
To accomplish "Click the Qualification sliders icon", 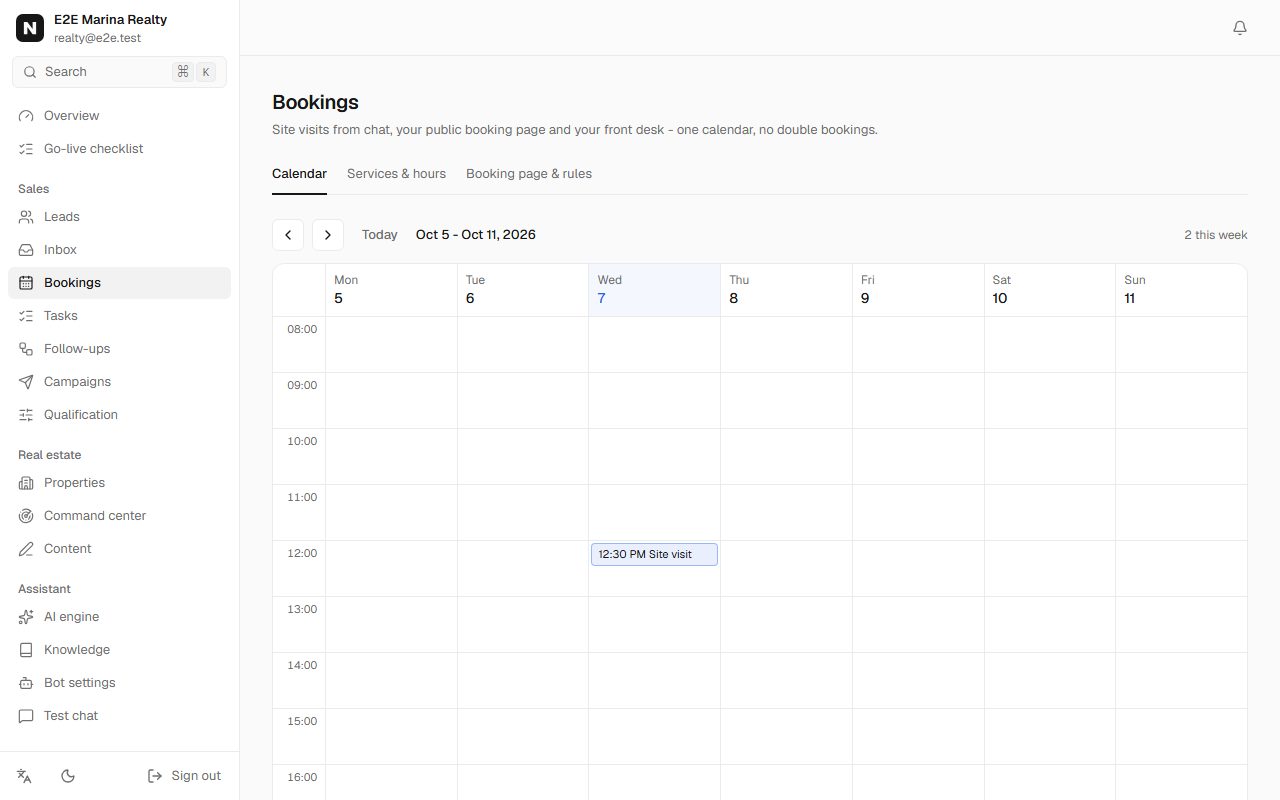I will click(x=26, y=415).
